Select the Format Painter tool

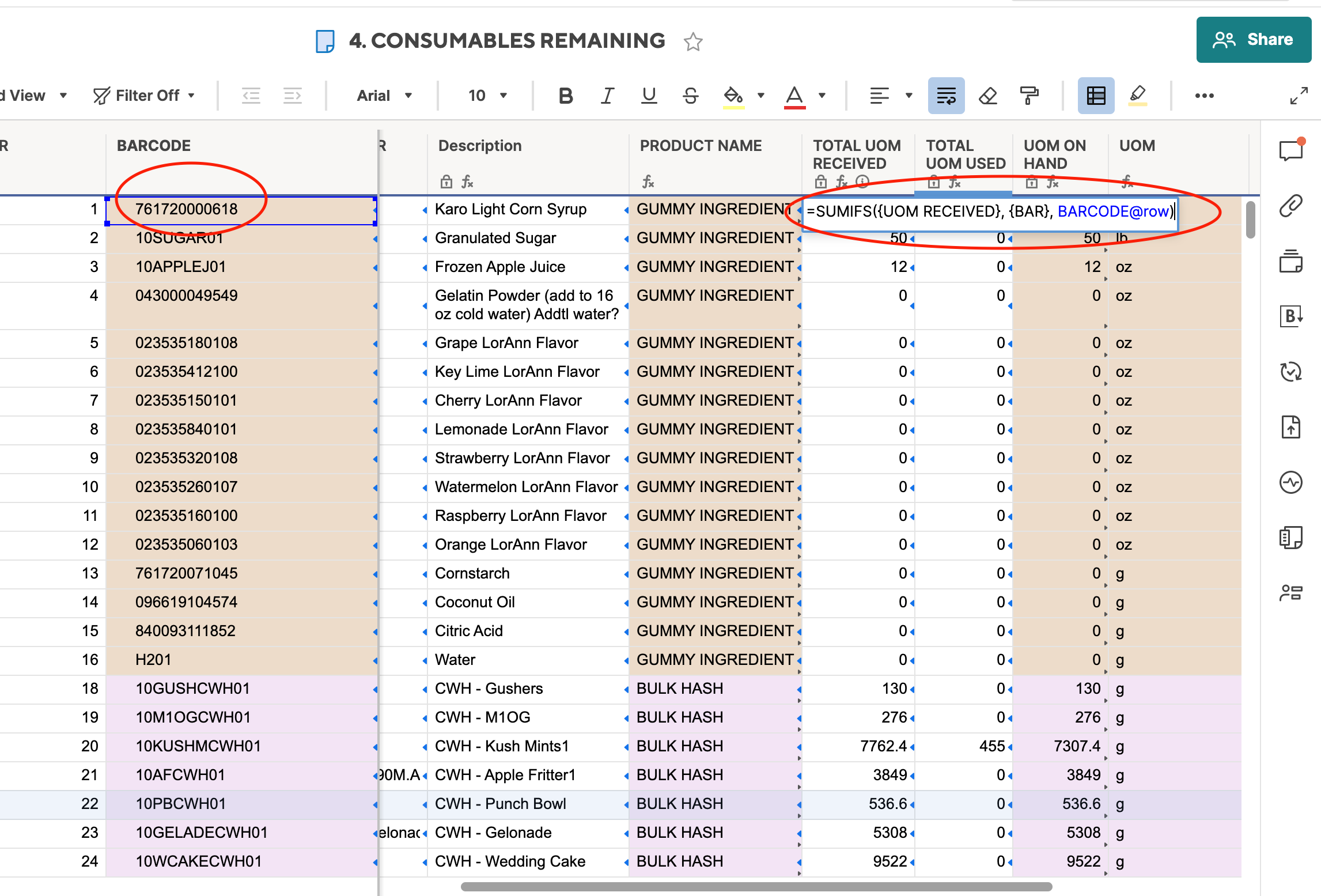(1030, 96)
